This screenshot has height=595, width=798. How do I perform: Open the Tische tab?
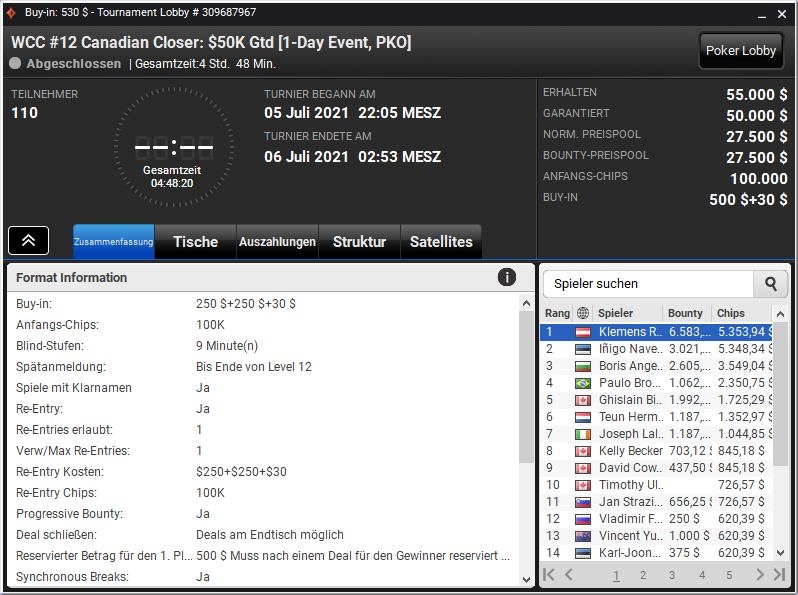click(x=195, y=242)
